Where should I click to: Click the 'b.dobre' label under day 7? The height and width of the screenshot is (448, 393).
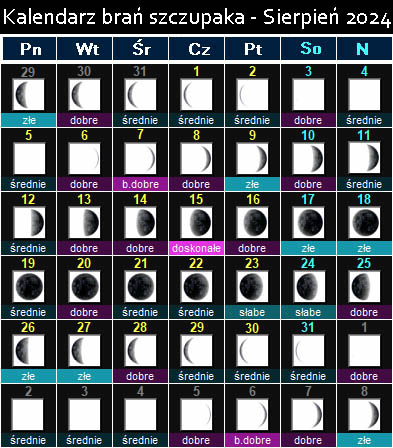coord(140,184)
